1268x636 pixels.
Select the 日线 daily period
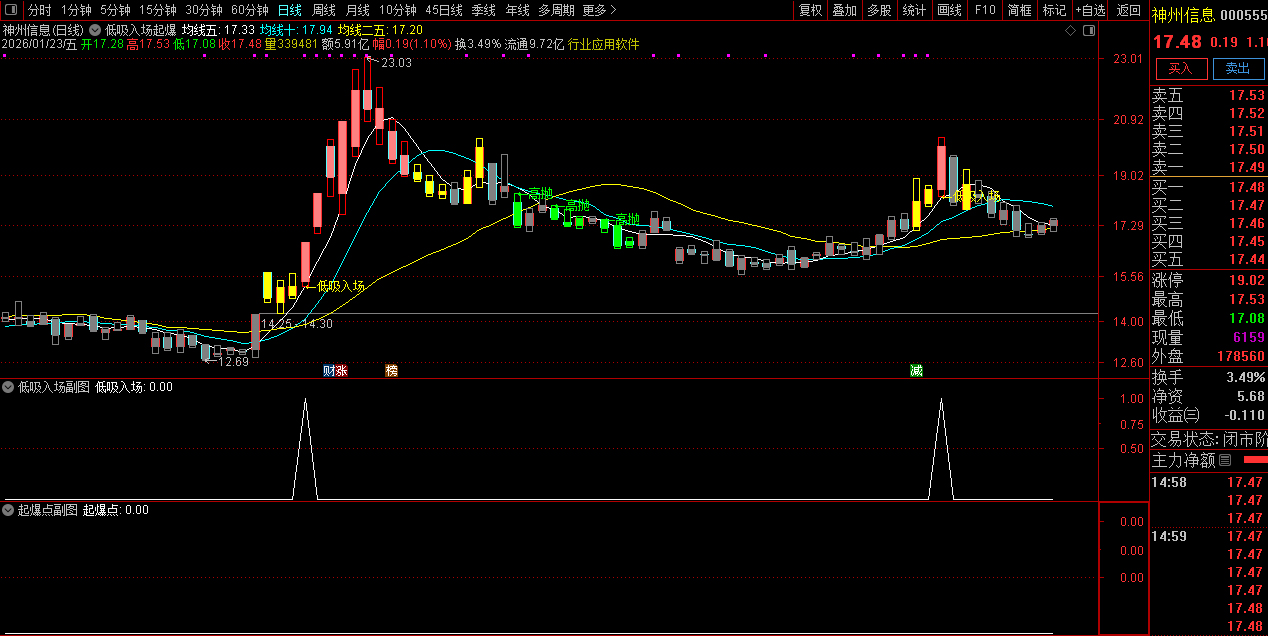[x=289, y=10]
